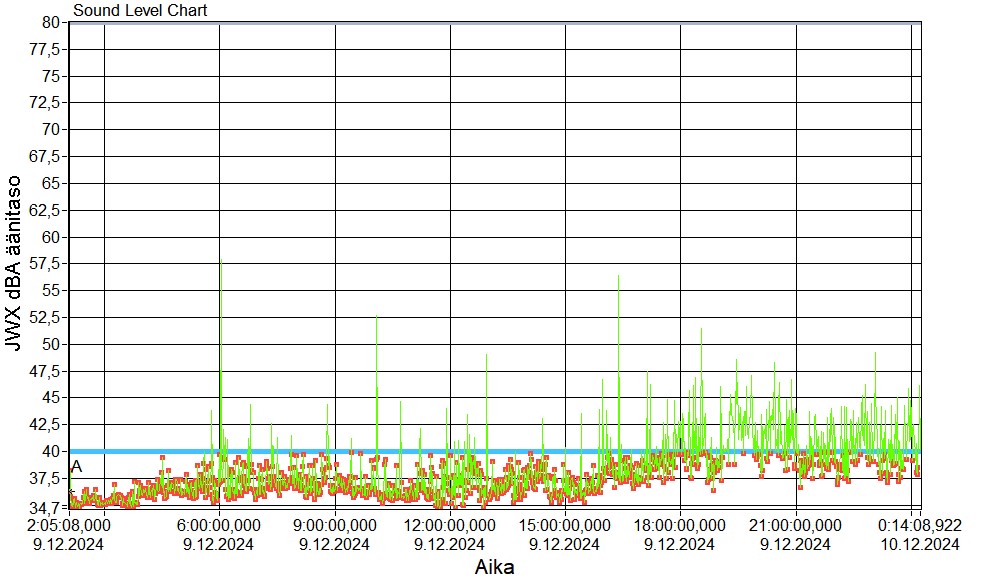Click the "Aika" horizontal axis label
Screen dimensions: 990x588
tap(494, 567)
